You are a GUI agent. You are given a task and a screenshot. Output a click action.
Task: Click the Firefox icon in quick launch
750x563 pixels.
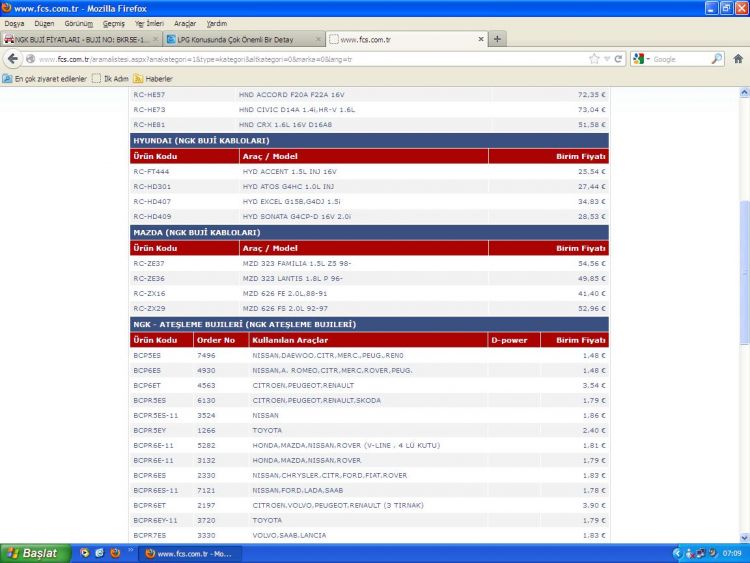pyautogui.click(x=115, y=553)
